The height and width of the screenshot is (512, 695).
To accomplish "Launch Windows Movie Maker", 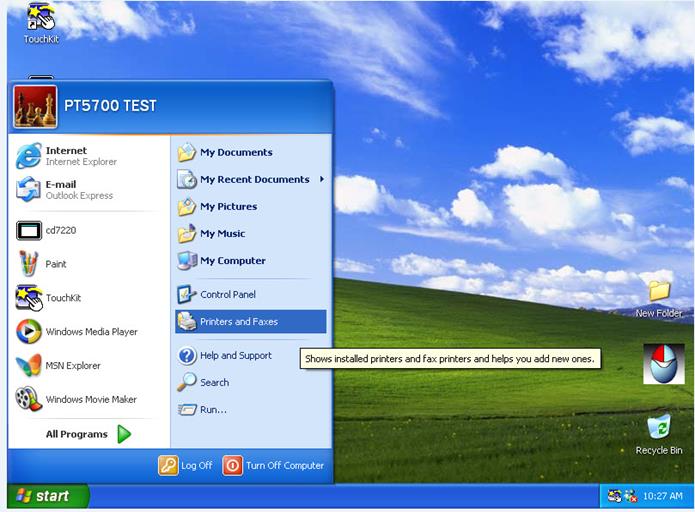I will (29, 399).
